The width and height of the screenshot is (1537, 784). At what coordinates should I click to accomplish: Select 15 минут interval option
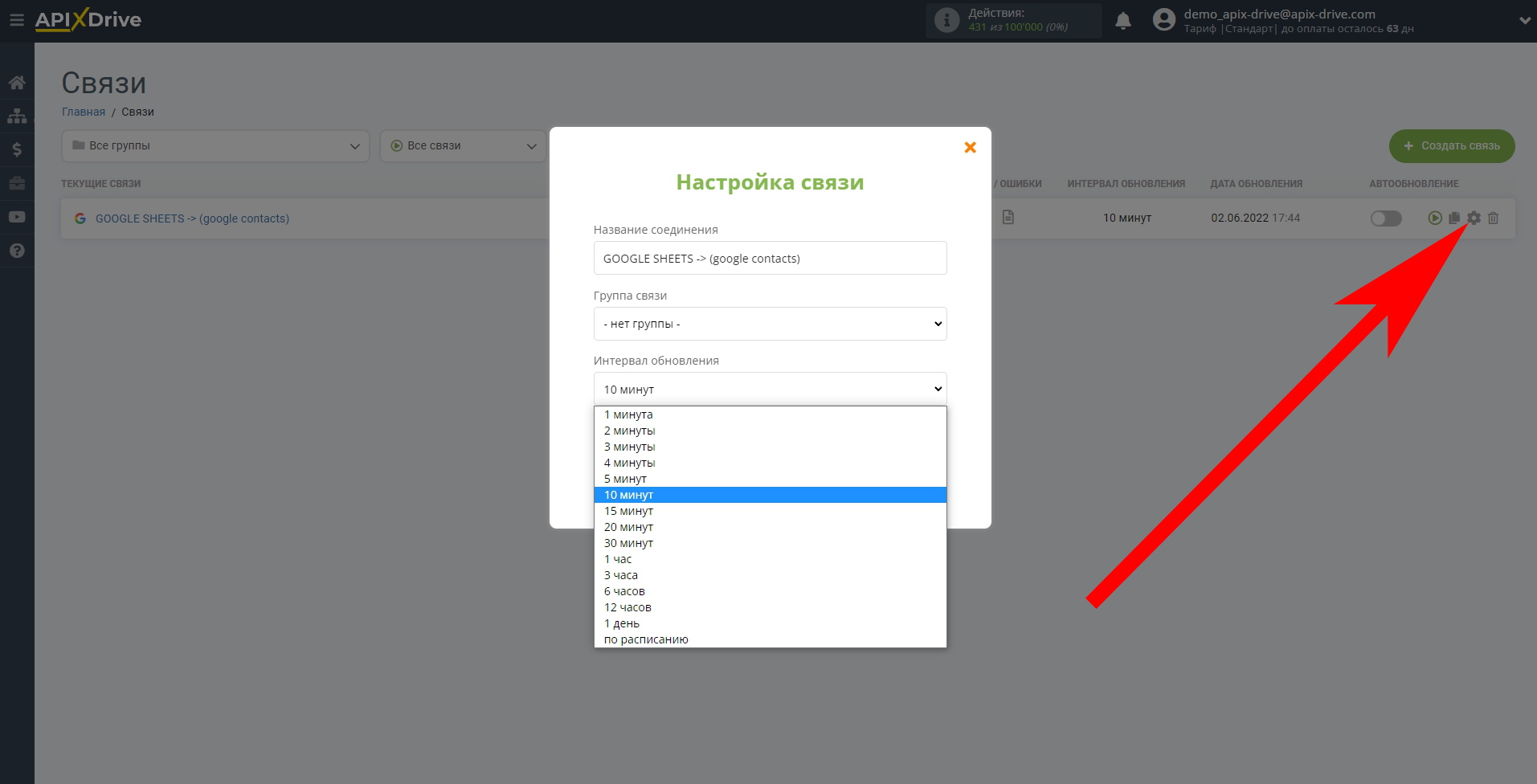coord(770,511)
